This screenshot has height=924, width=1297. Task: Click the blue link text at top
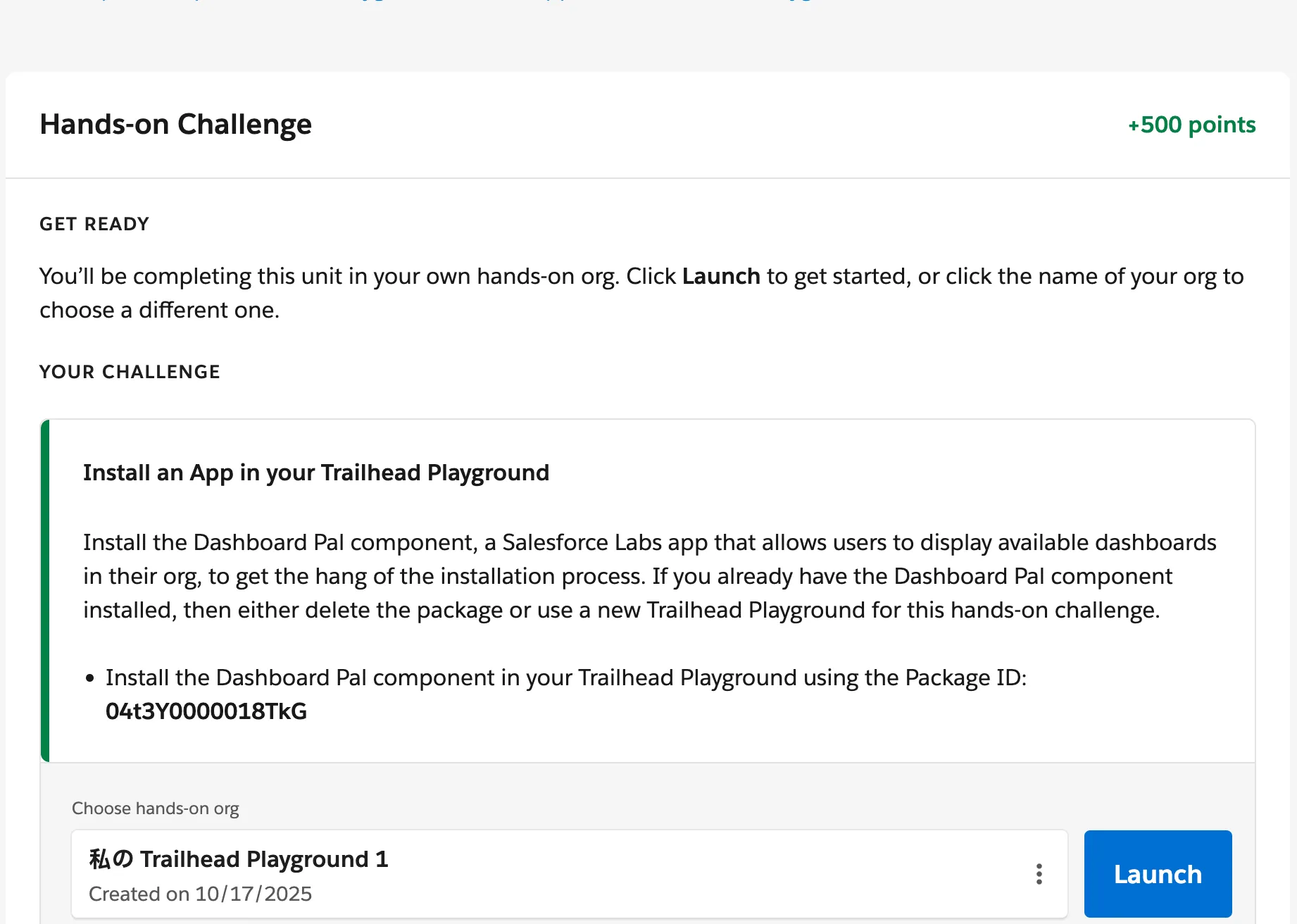[380, 2]
